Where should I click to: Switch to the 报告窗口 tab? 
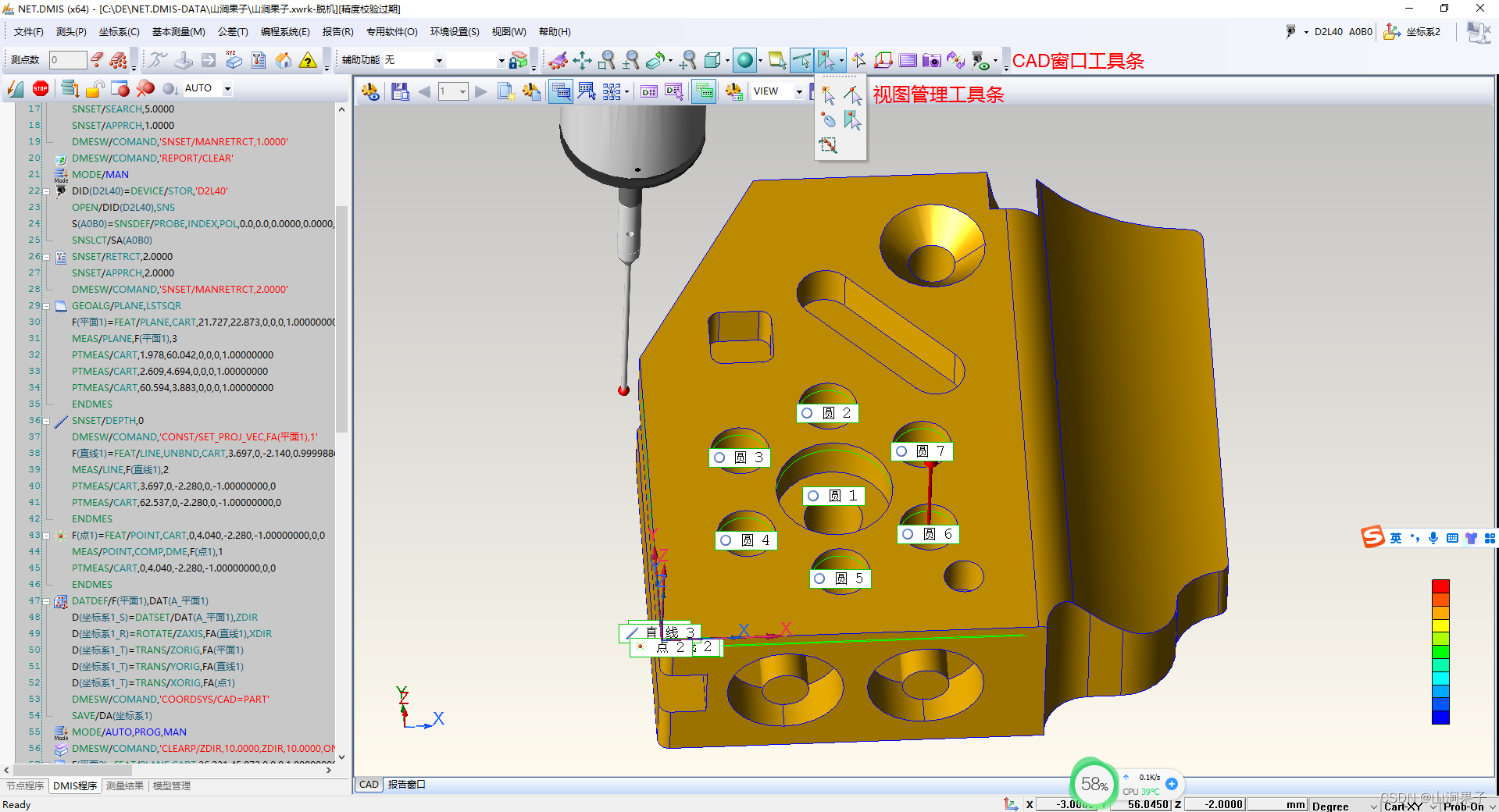point(406,785)
